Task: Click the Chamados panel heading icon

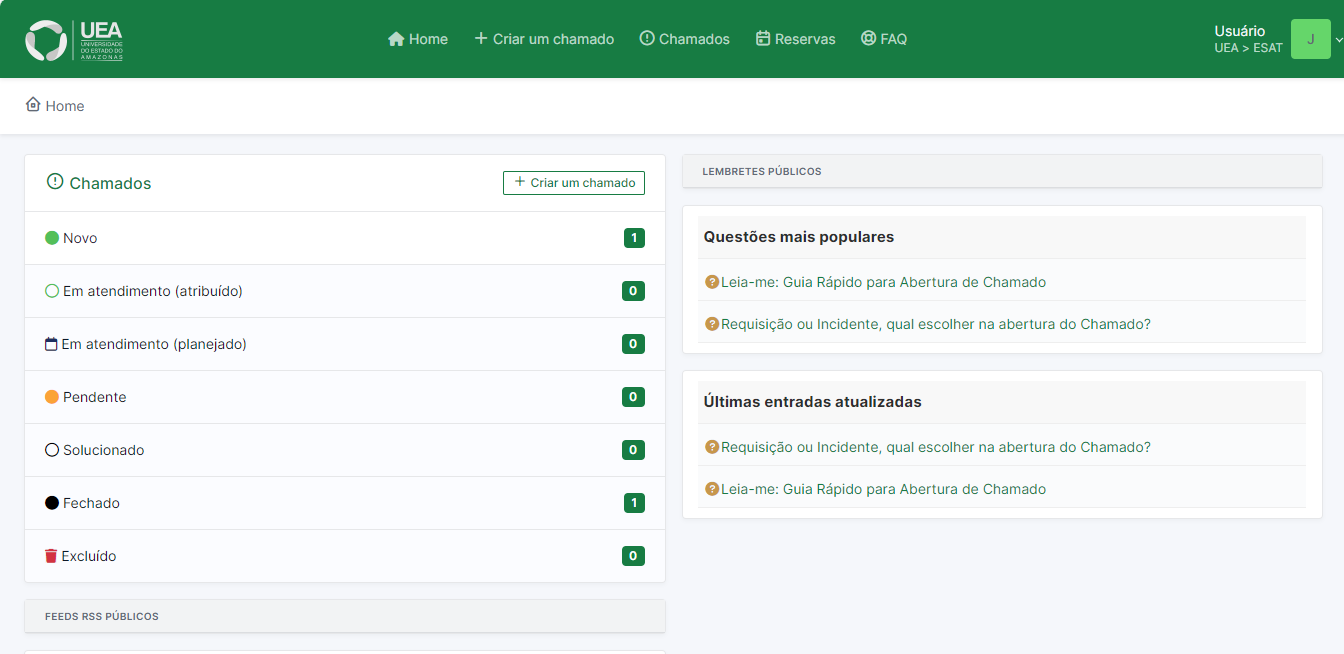Action: tap(55, 182)
